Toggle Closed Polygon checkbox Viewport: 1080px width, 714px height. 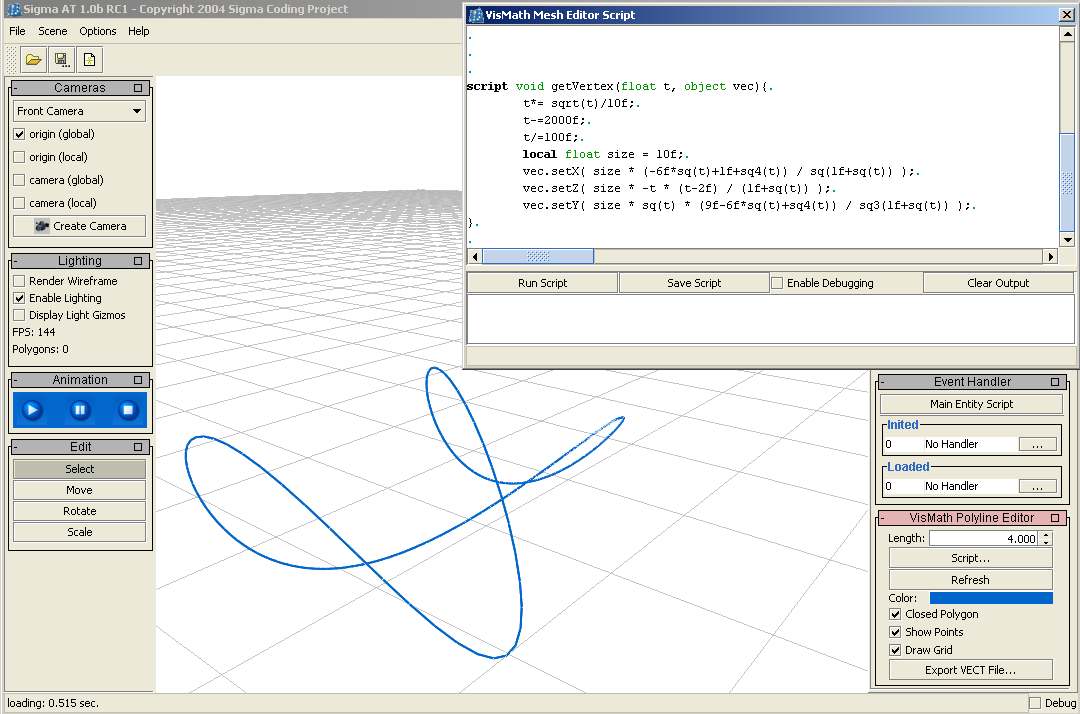[895, 614]
